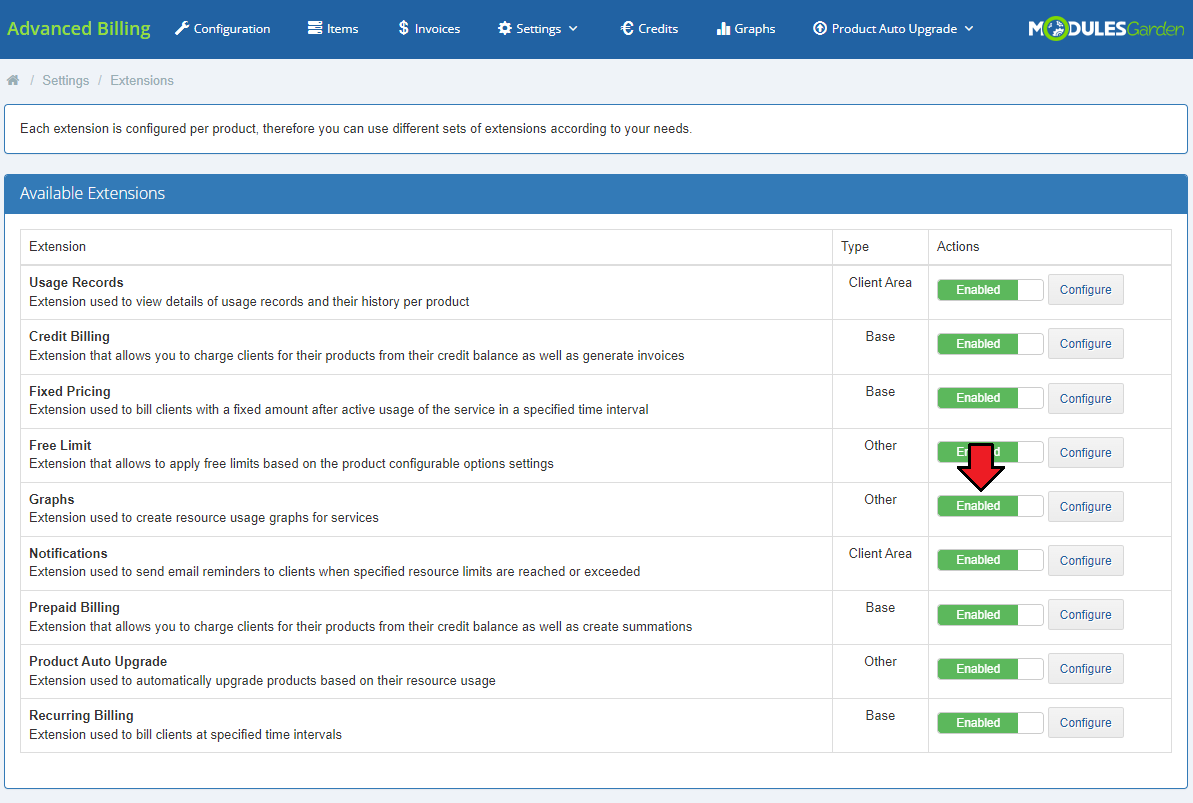Click Base type in Recurring Billing row
This screenshot has width=1193, height=803.
(x=880, y=715)
